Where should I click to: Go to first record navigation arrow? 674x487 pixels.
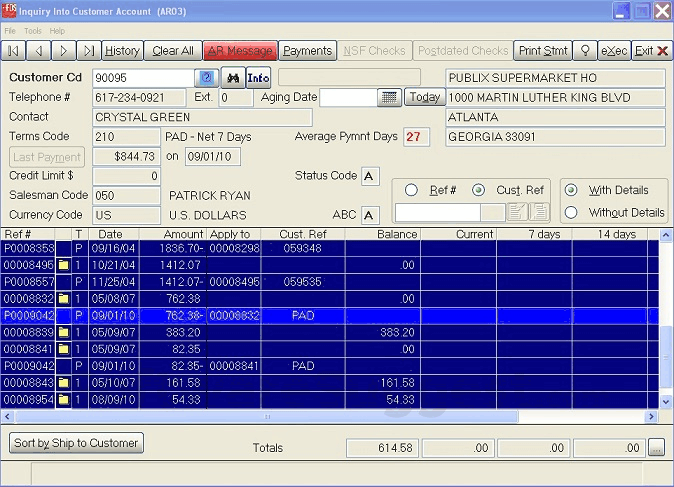pyautogui.click(x=13, y=51)
